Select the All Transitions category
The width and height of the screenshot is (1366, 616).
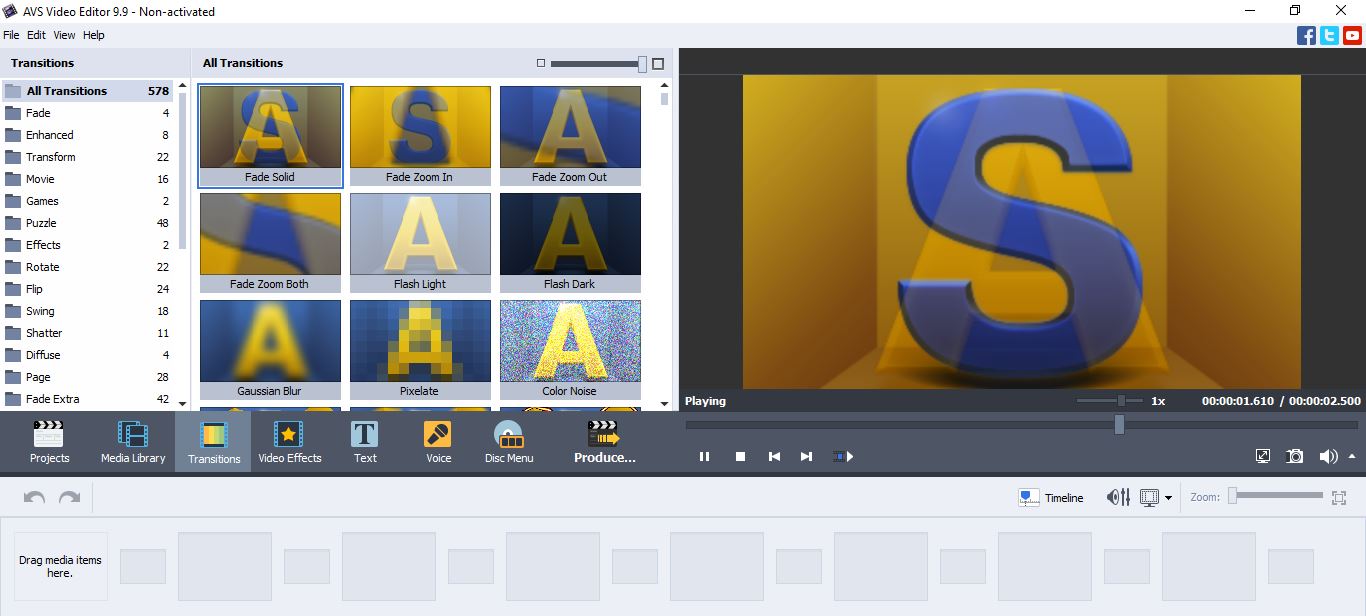click(x=87, y=91)
